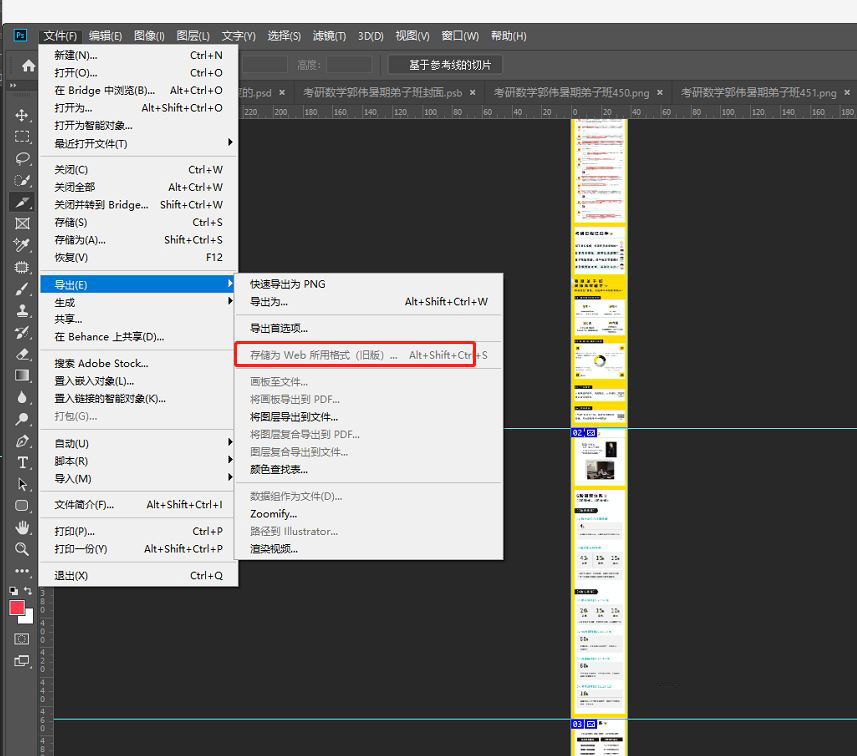The image size is (857, 756).
Task: Open the white background color swatch
Action: click(29, 618)
